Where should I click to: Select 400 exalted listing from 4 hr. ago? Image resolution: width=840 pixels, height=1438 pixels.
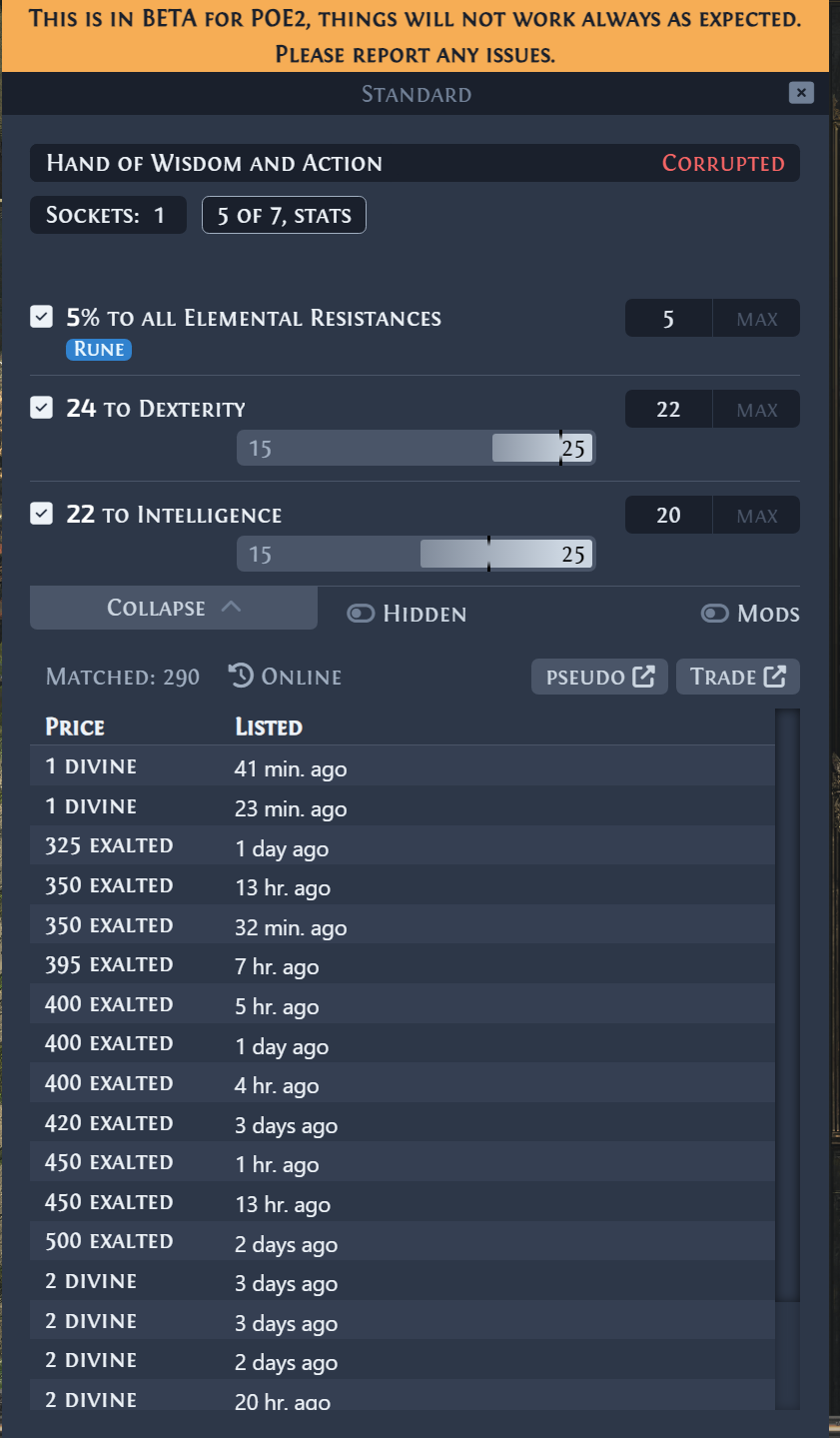click(403, 1083)
